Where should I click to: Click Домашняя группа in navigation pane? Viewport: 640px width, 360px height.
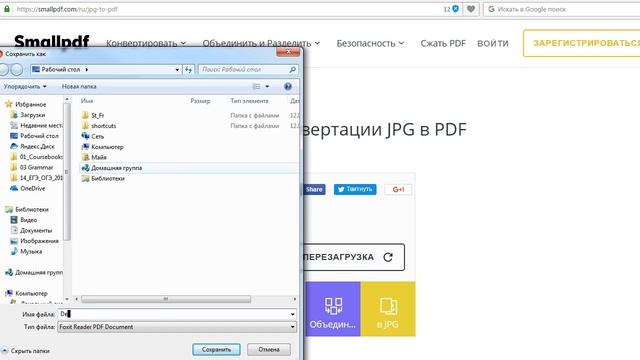point(39,272)
